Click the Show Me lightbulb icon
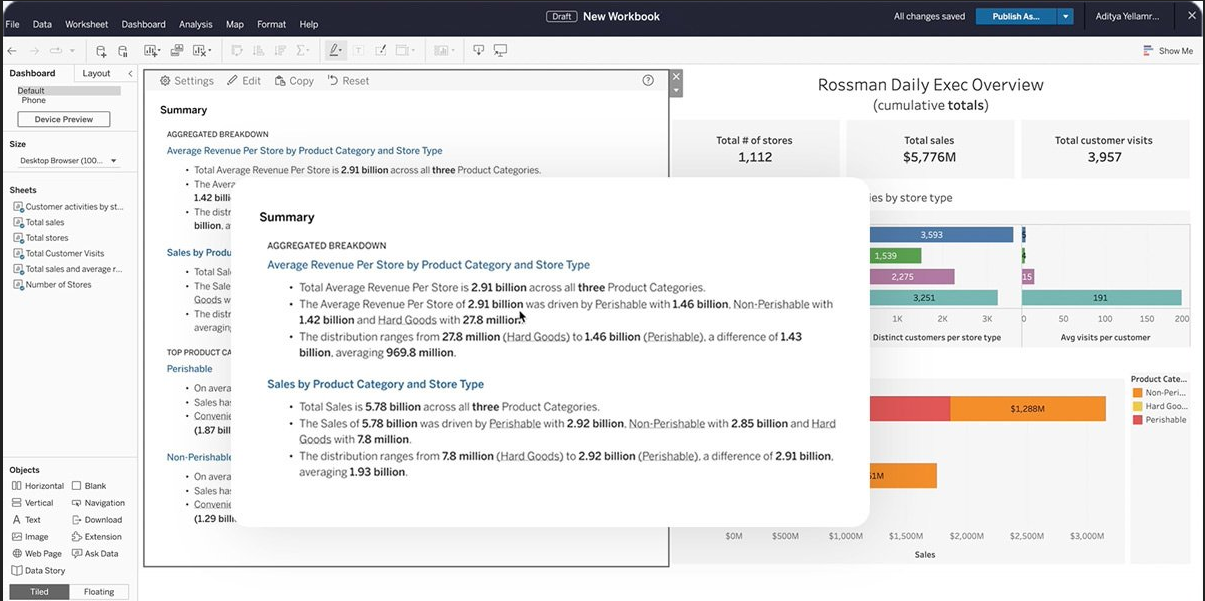Image resolution: width=1205 pixels, height=601 pixels. tap(1146, 51)
